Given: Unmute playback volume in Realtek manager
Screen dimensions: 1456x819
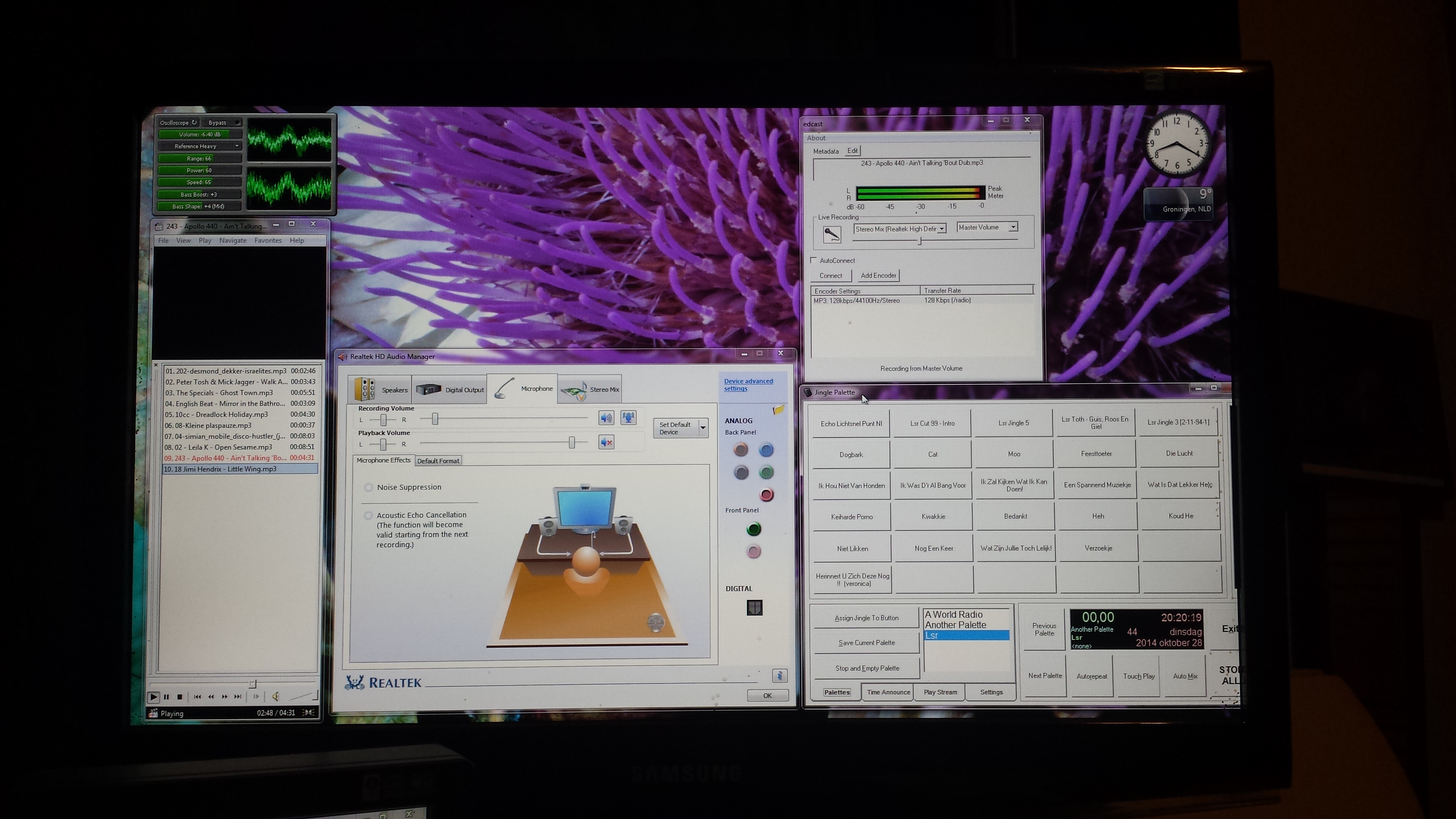Looking at the screenshot, I should [x=606, y=443].
